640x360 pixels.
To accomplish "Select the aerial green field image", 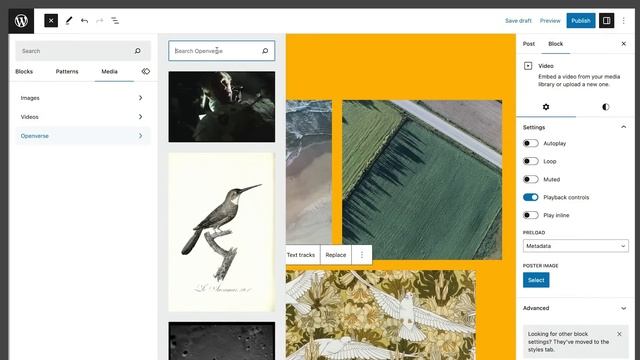I will pyautogui.click(x=422, y=180).
